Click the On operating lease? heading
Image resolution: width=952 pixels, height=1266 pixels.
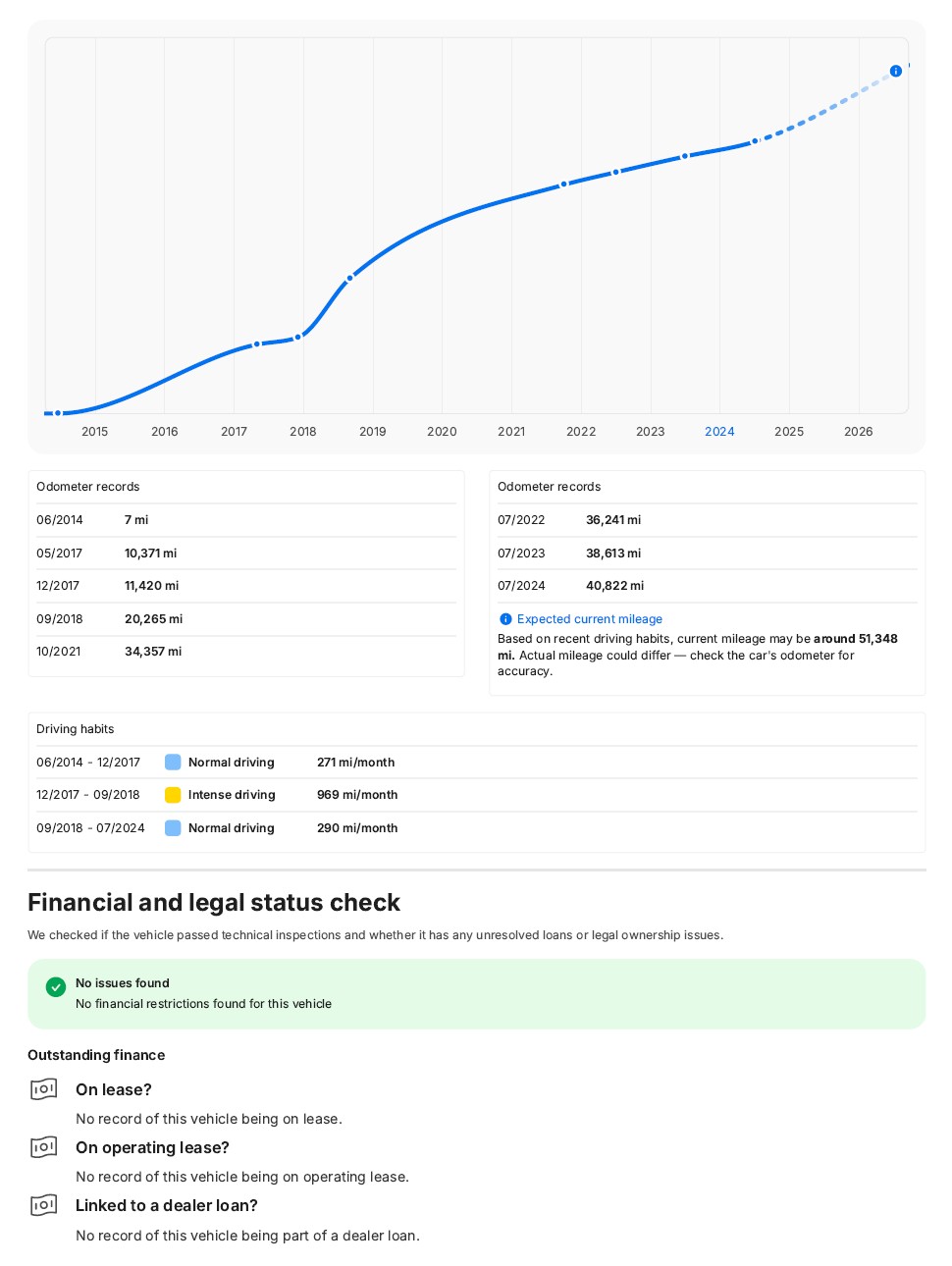point(152,1147)
